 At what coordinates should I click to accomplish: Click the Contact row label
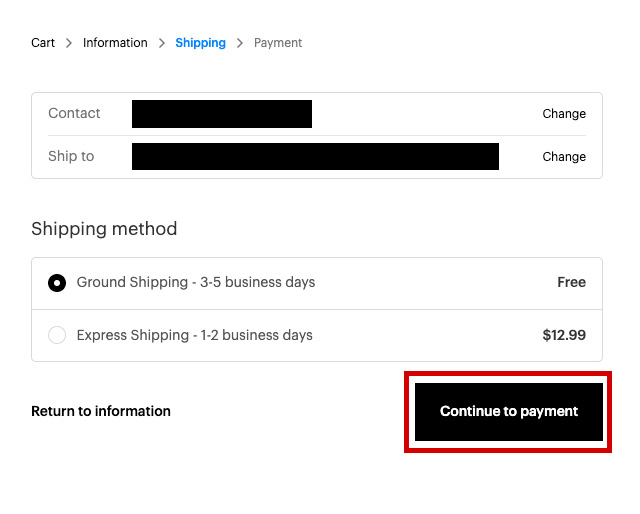coord(74,114)
